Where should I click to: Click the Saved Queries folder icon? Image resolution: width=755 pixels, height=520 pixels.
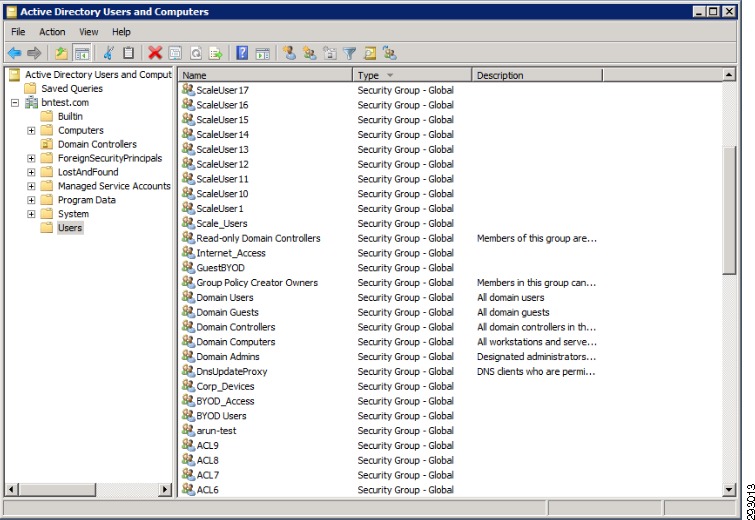click(x=30, y=88)
